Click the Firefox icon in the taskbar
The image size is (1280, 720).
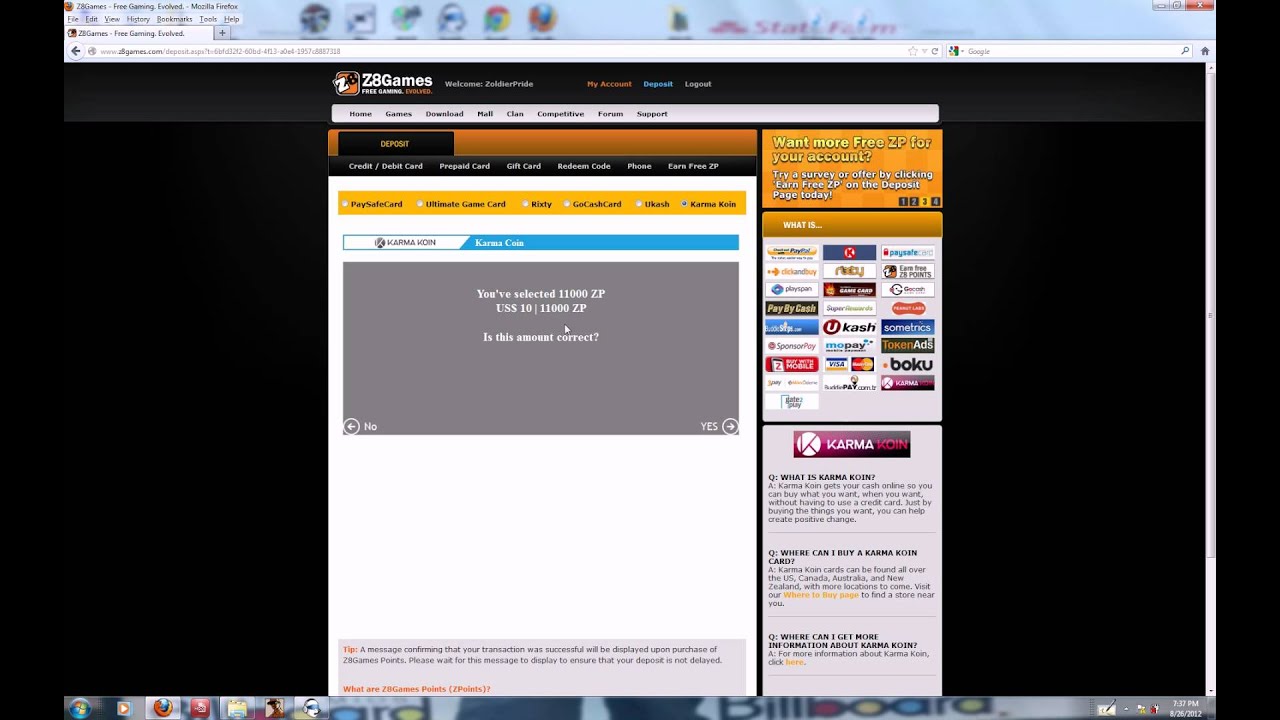coord(162,708)
